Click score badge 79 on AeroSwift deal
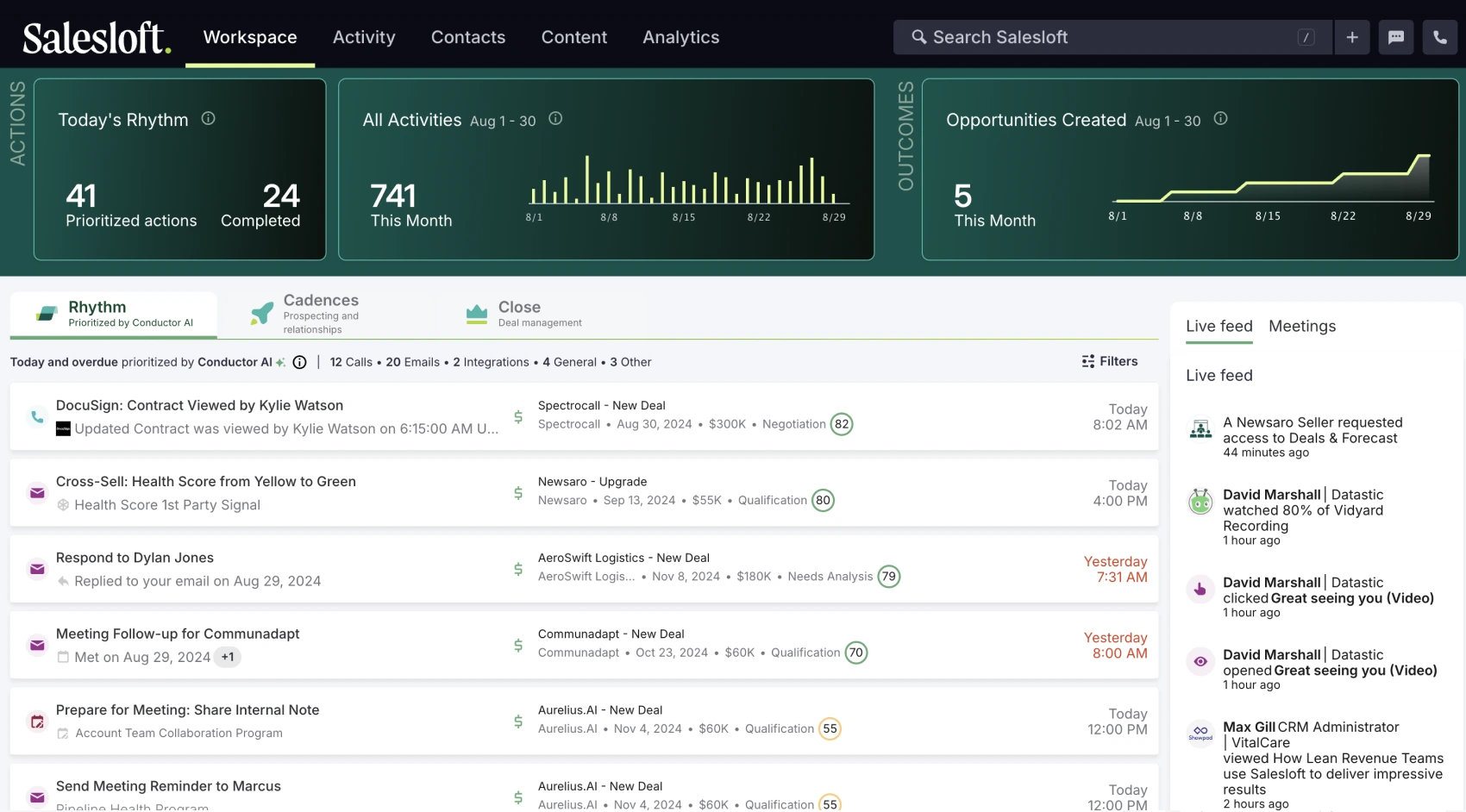Screen dimensions: 1466x812 [888, 577]
